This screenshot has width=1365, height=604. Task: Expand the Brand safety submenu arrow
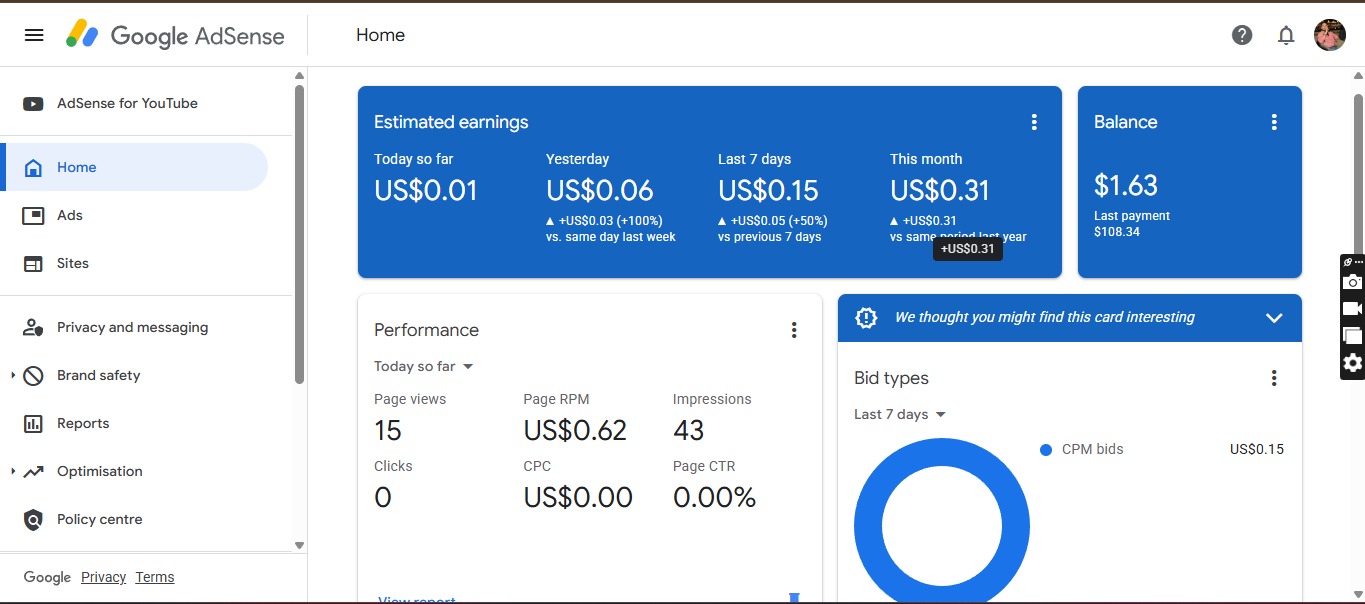(x=13, y=376)
